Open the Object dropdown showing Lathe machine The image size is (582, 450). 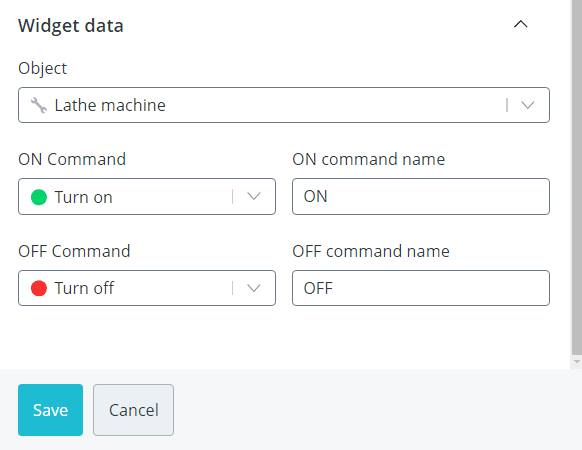[x=284, y=105]
